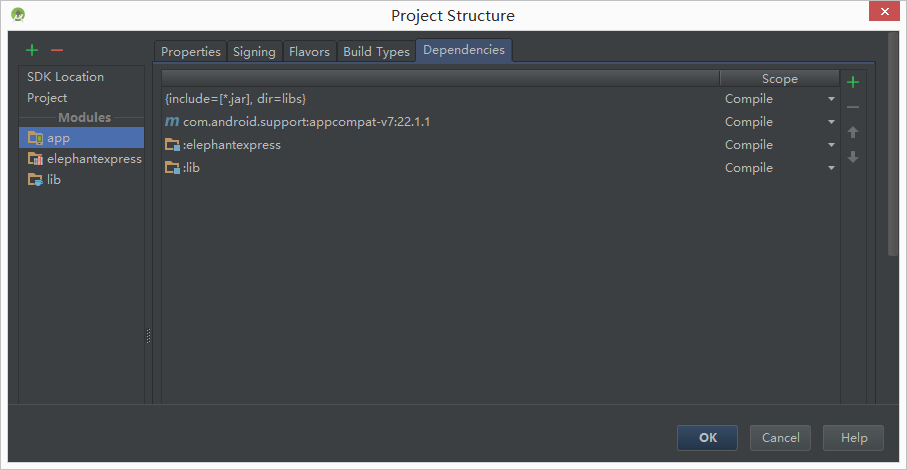This screenshot has width=907, height=470.
Task: Click the green add module plus icon
Action: click(32, 50)
